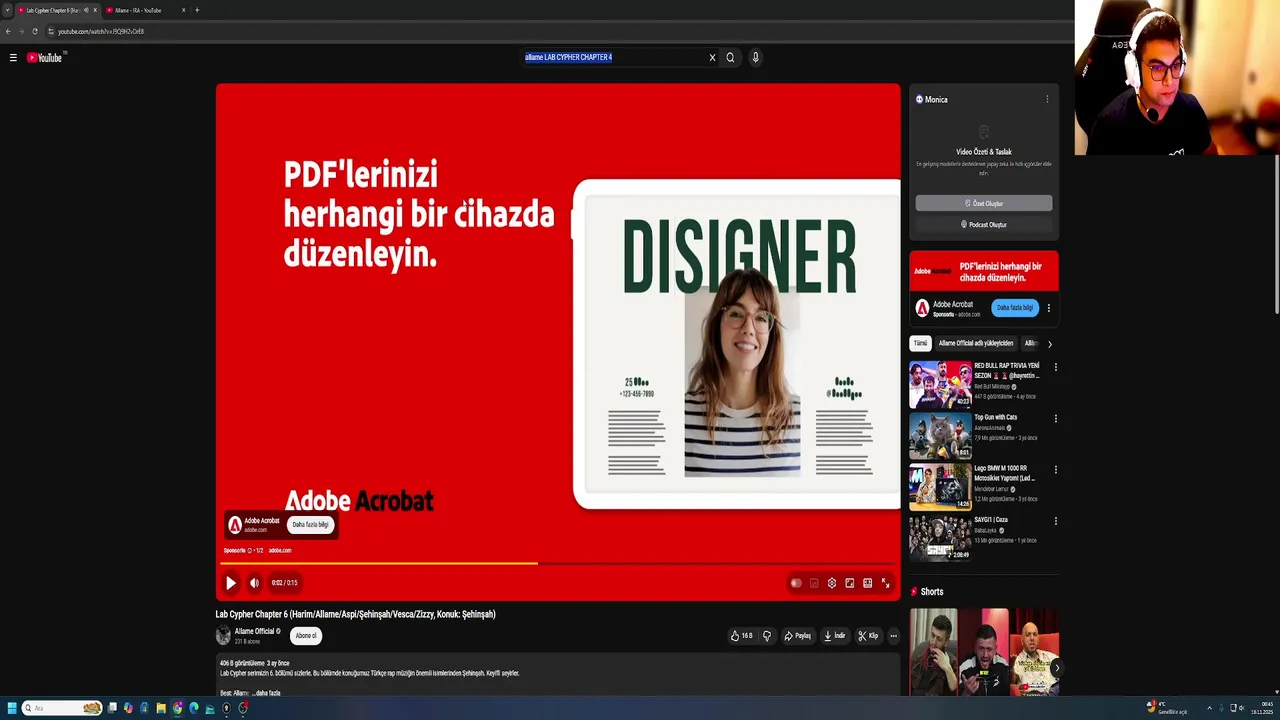Open 'SAYGI1 | Ceza' video thumbnail

point(940,538)
